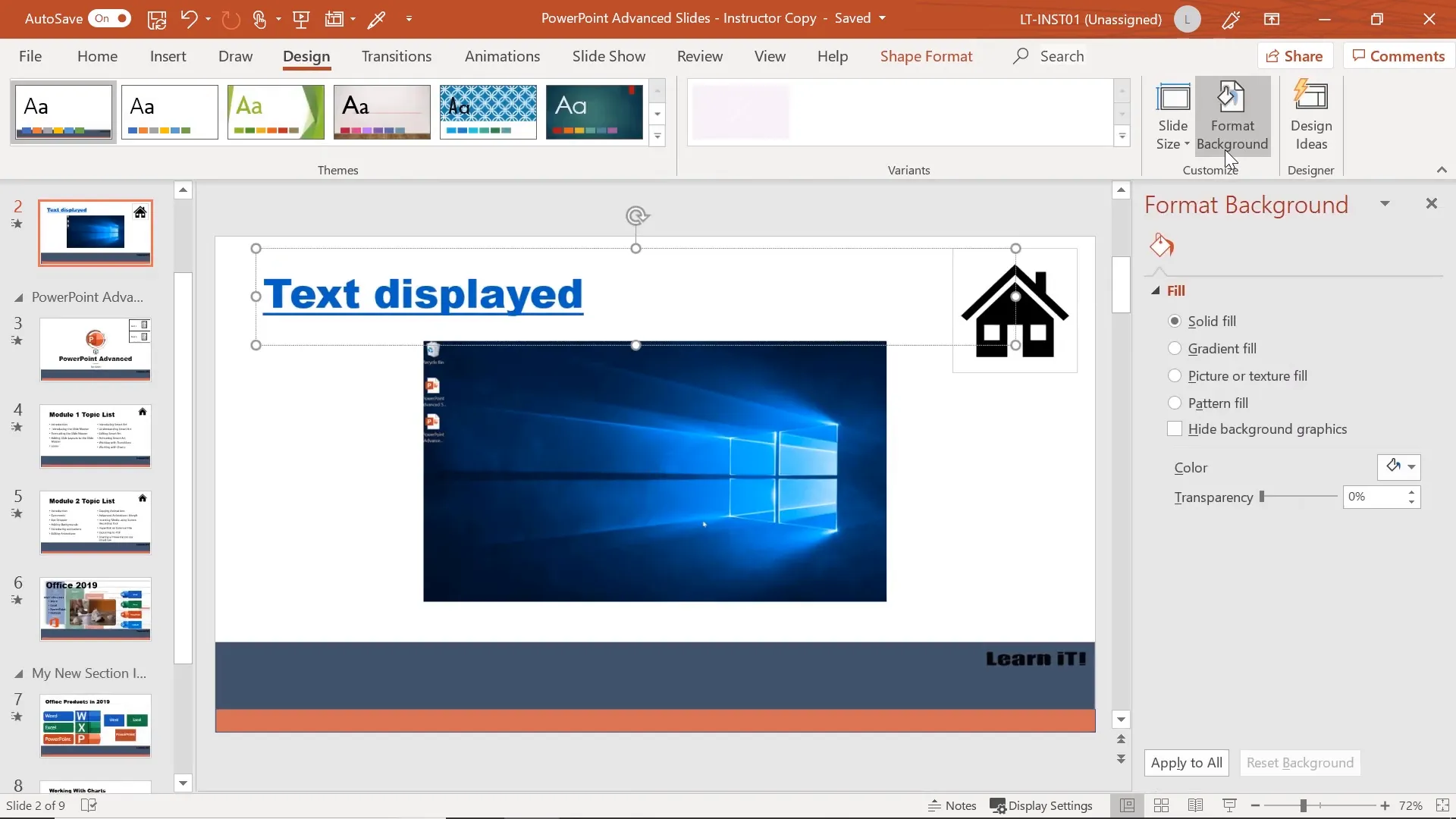Open ribbon display options icon

[1272, 20]
